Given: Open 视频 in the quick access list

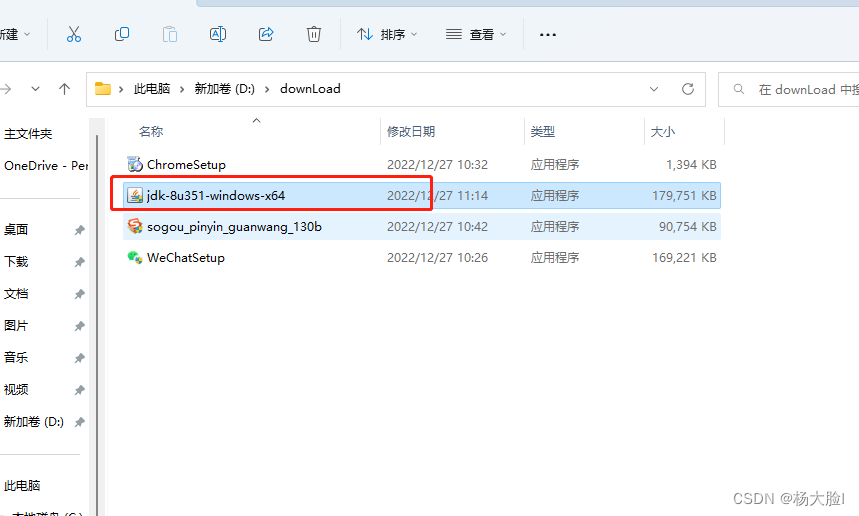Looking at the screenshot, I should pyautogui.click(x=16, y=389).
